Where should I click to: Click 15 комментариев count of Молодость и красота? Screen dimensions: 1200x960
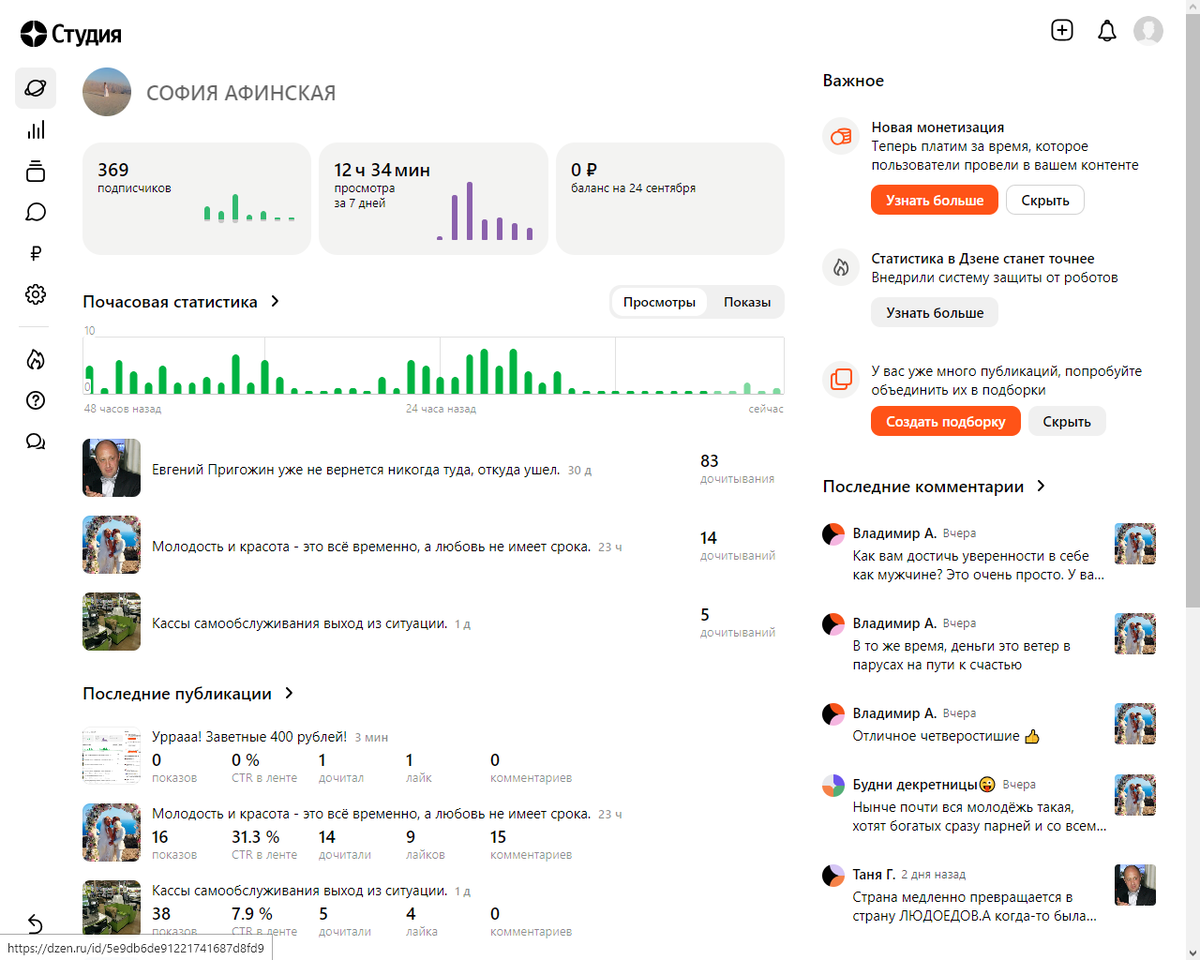(x=498, y=837)
